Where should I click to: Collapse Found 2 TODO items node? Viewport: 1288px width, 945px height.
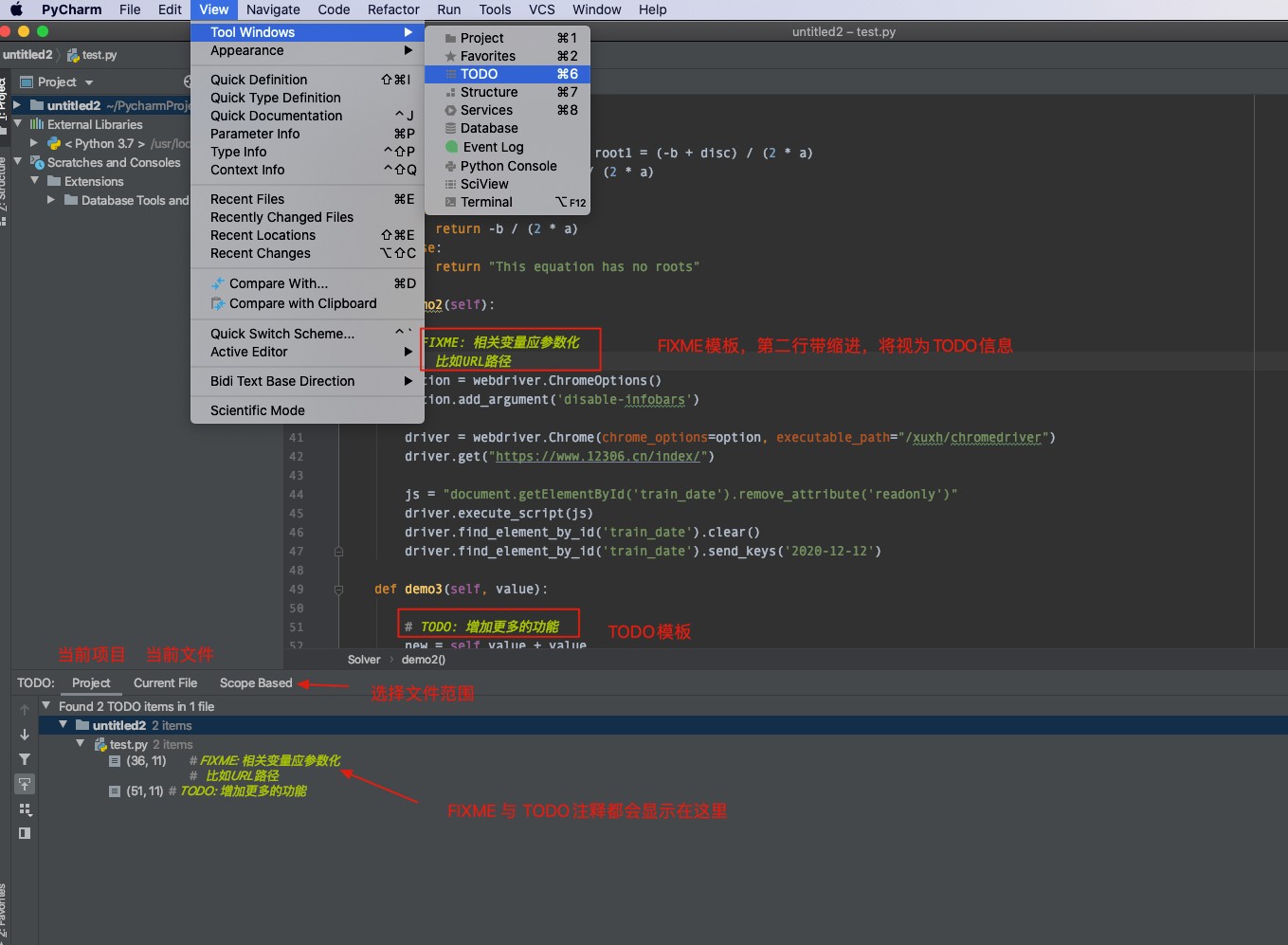(x=45, y=705)
